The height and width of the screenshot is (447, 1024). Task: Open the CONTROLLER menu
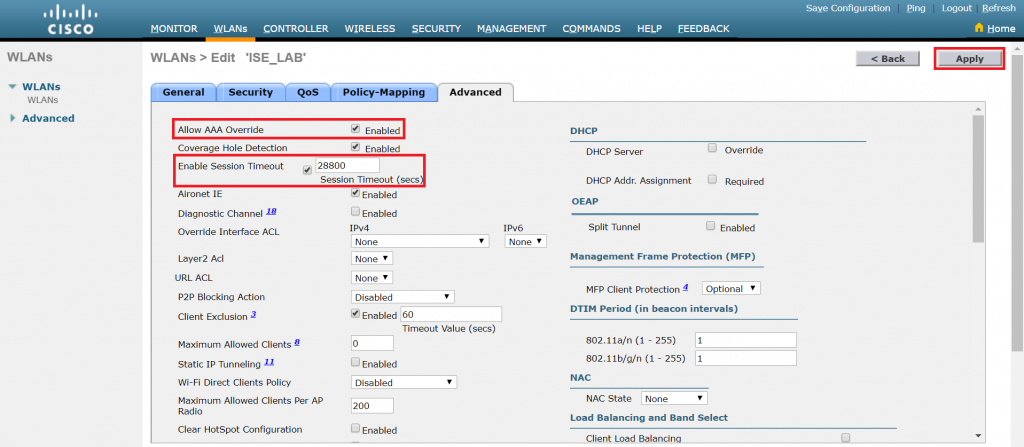click(x=298, y=29)
